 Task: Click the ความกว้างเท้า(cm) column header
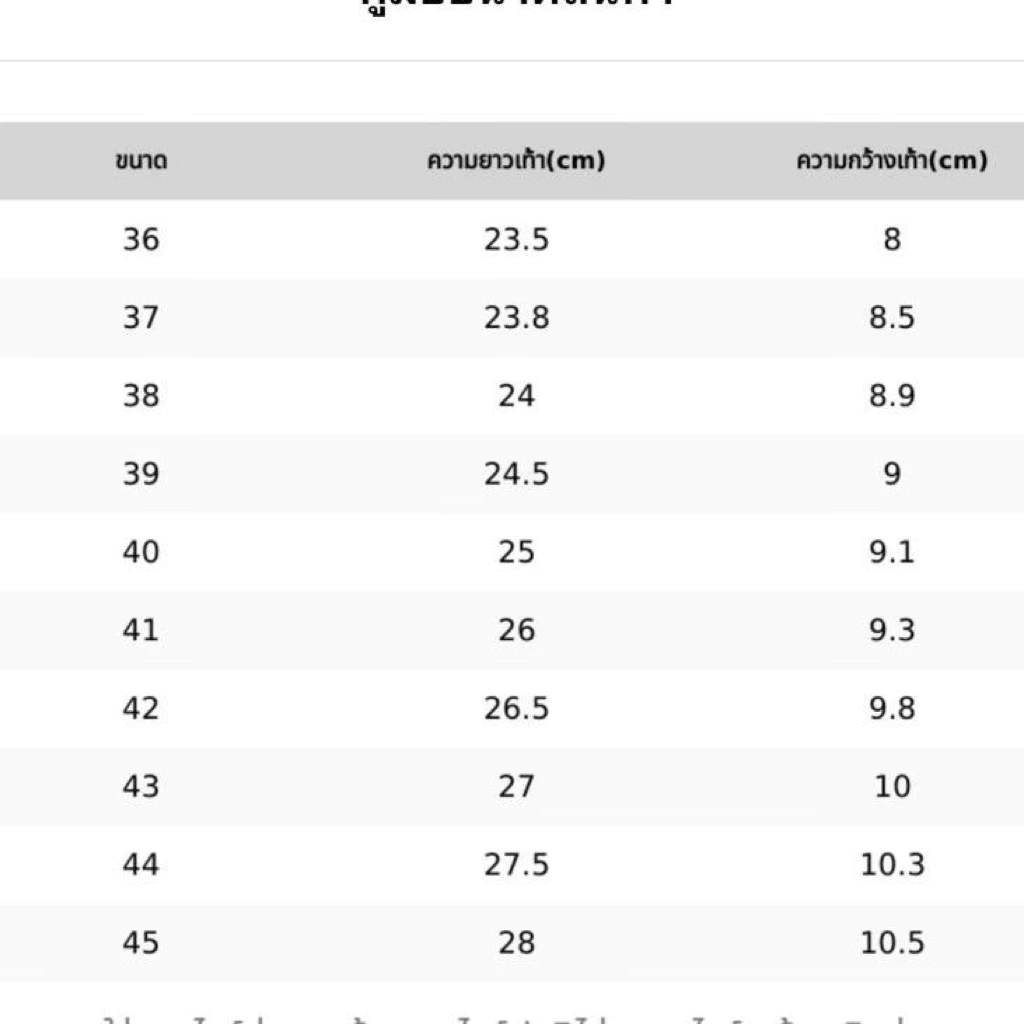(x=891, y=161)
